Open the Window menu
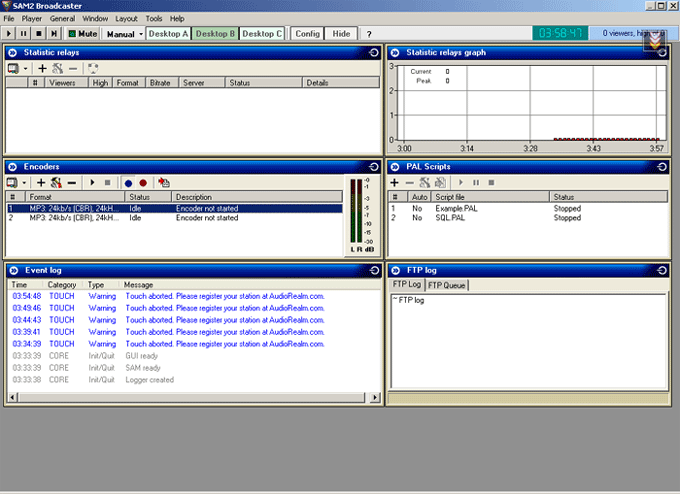The width and height of the screenshot is (680, 494). click(95, 19)
